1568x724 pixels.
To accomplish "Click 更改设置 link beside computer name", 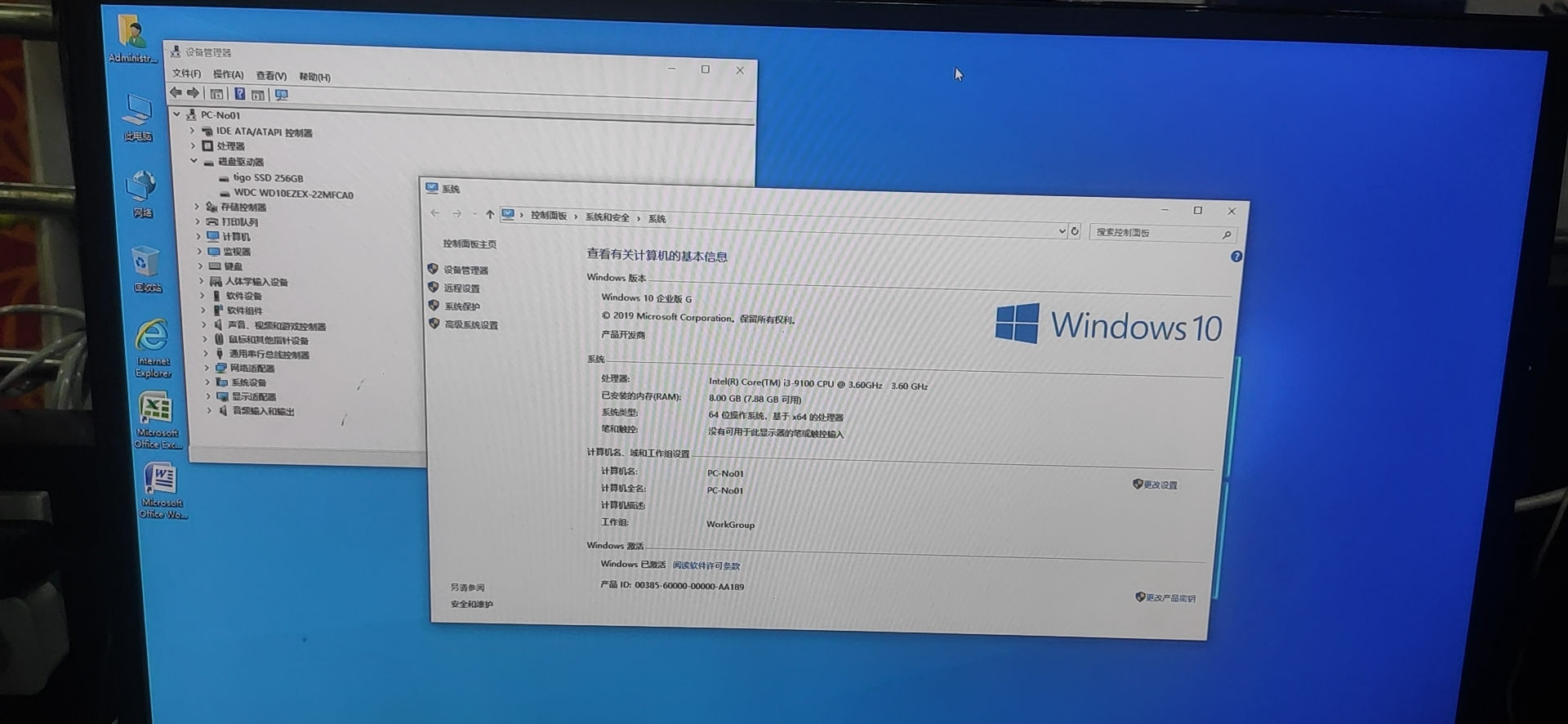I will (1160, 485).
